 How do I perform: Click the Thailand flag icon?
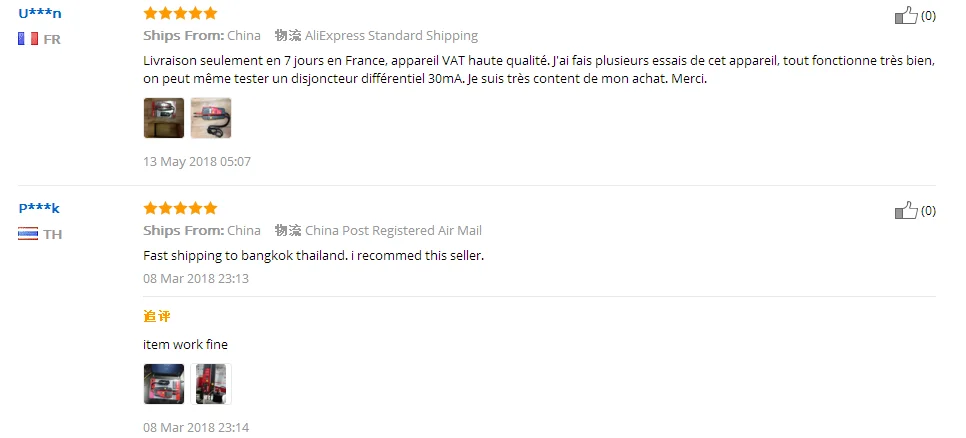(x=28, y=234)
